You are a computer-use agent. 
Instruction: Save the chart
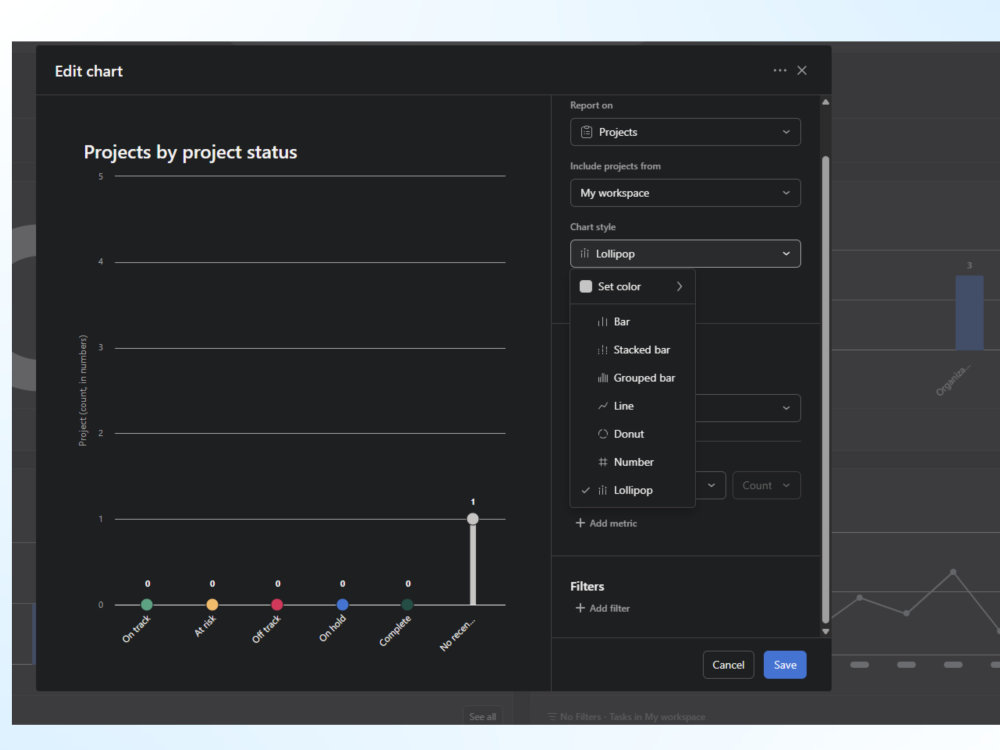point(784,665)
